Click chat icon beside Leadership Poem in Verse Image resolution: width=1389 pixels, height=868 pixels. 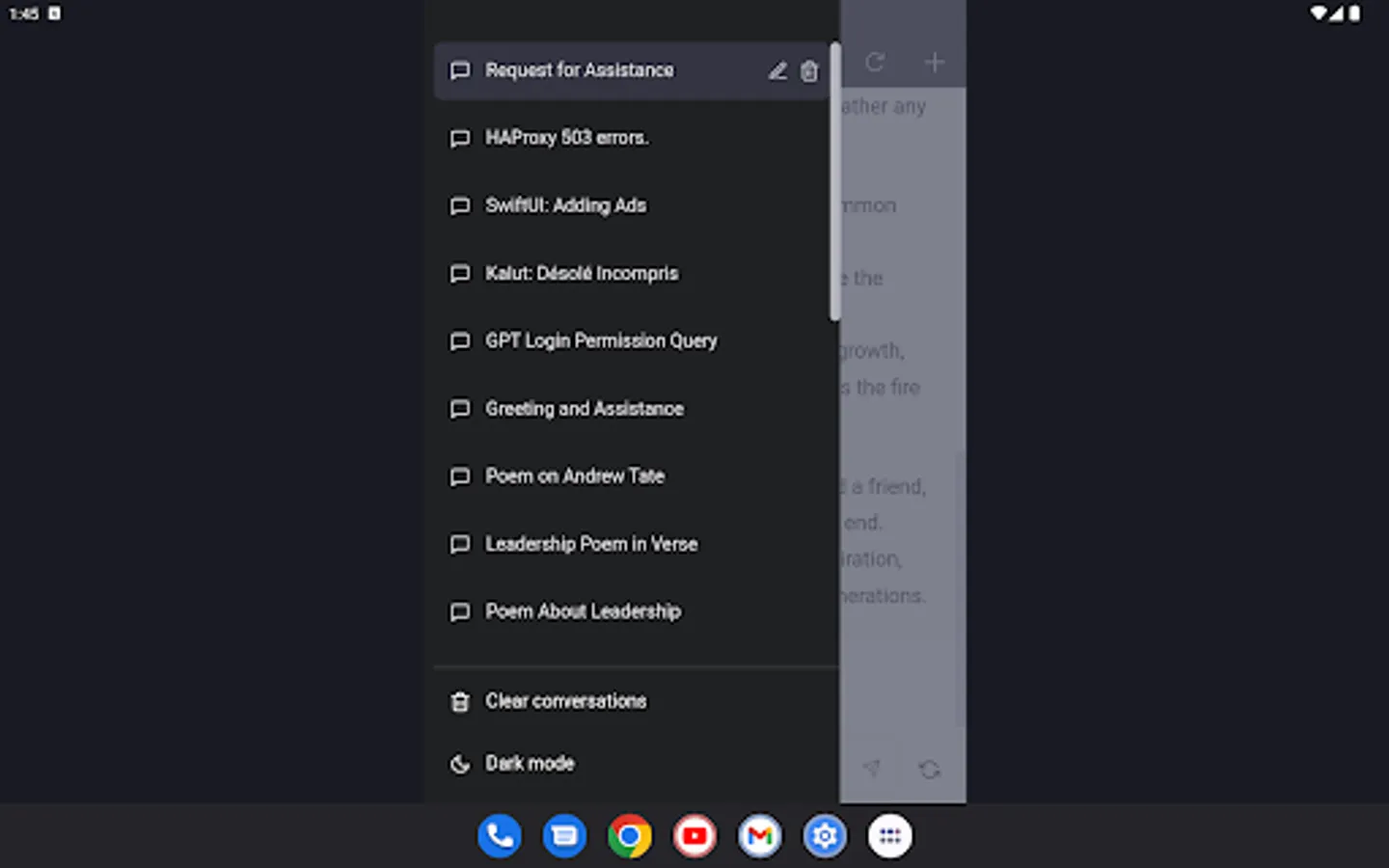click(x=460, y=545)
